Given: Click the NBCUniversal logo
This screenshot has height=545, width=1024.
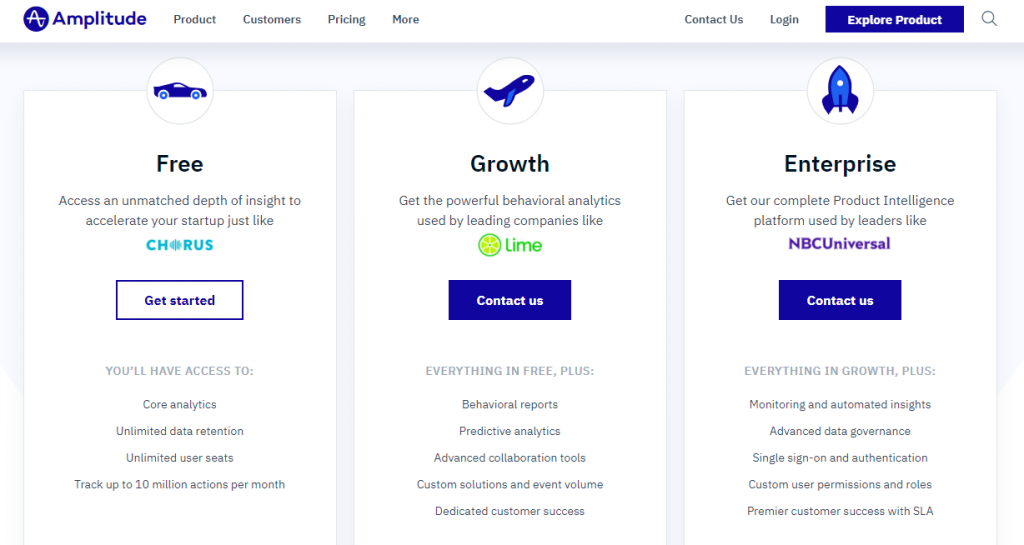Looking at the screenshot, I should (839, 243).
